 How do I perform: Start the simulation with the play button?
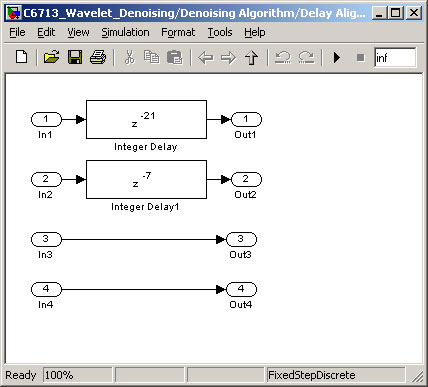pos(337,58)
